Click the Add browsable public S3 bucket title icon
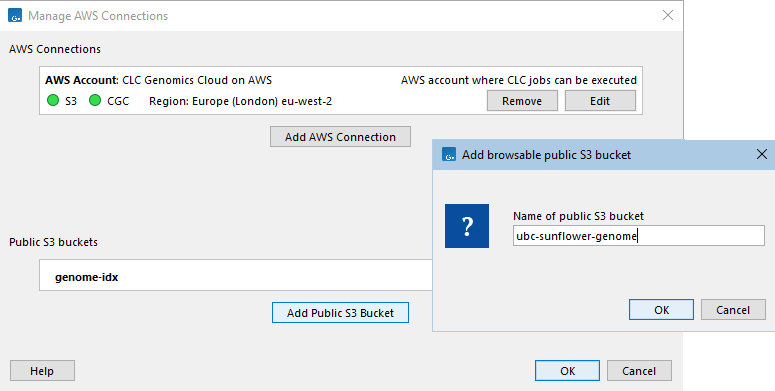This screenshot has height=391, width=775. 449,155
